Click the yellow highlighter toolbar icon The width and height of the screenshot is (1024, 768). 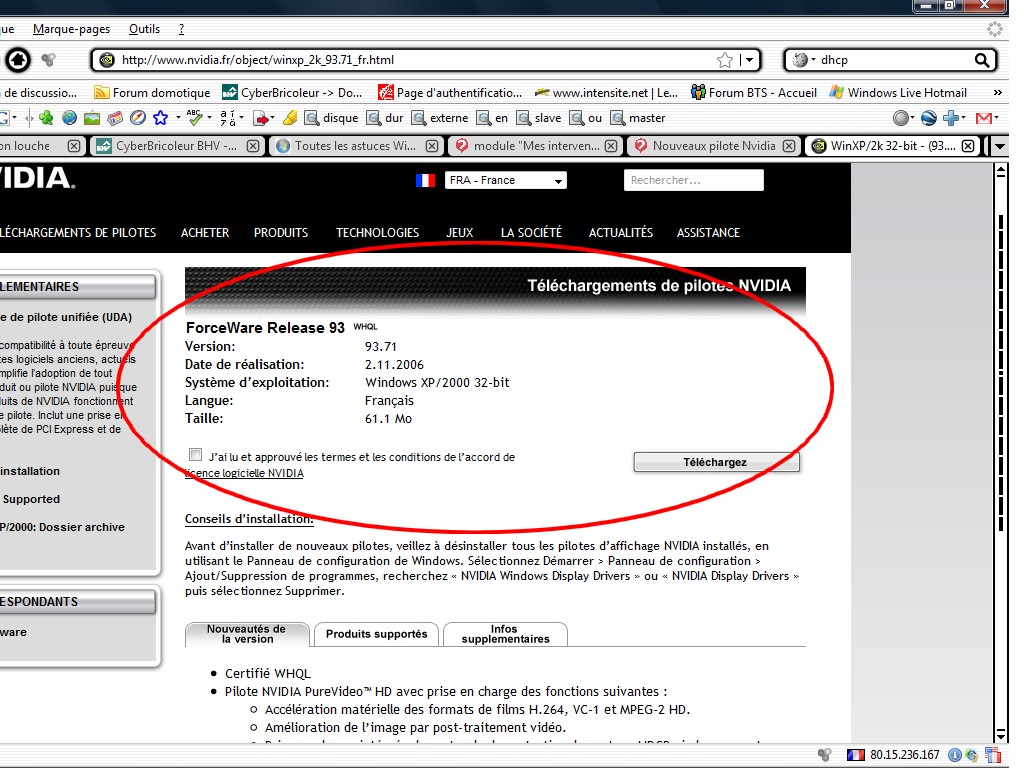[289, 118]
